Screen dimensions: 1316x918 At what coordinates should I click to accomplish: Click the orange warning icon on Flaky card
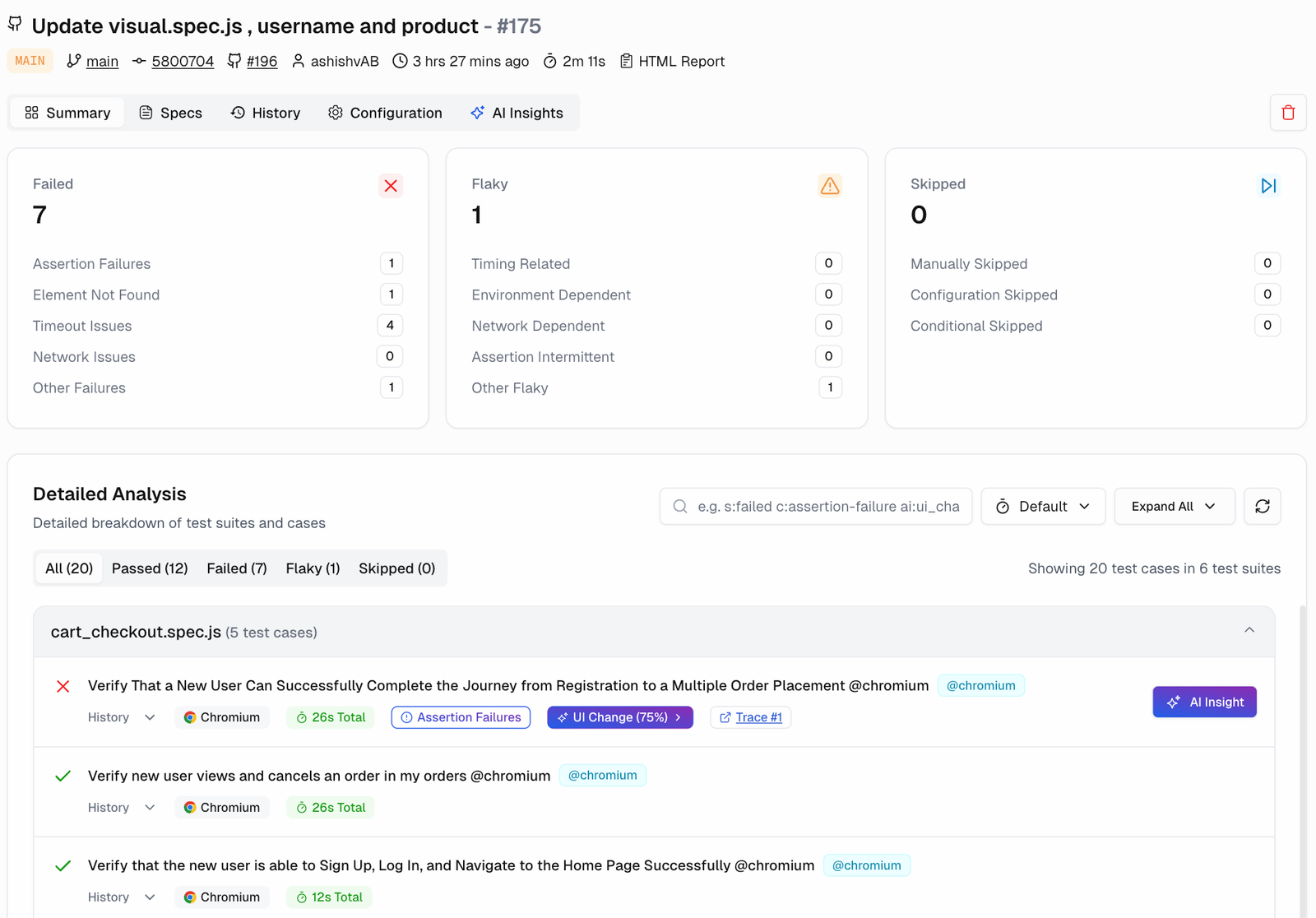pyautogui.click(x=829, y=186)
